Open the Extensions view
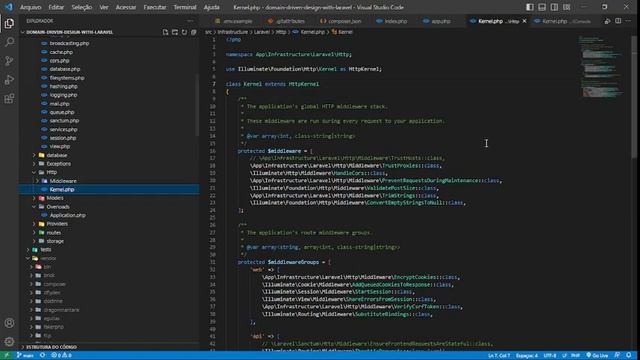640x360 pixels. pyautogui.click(x=9, y=98)
